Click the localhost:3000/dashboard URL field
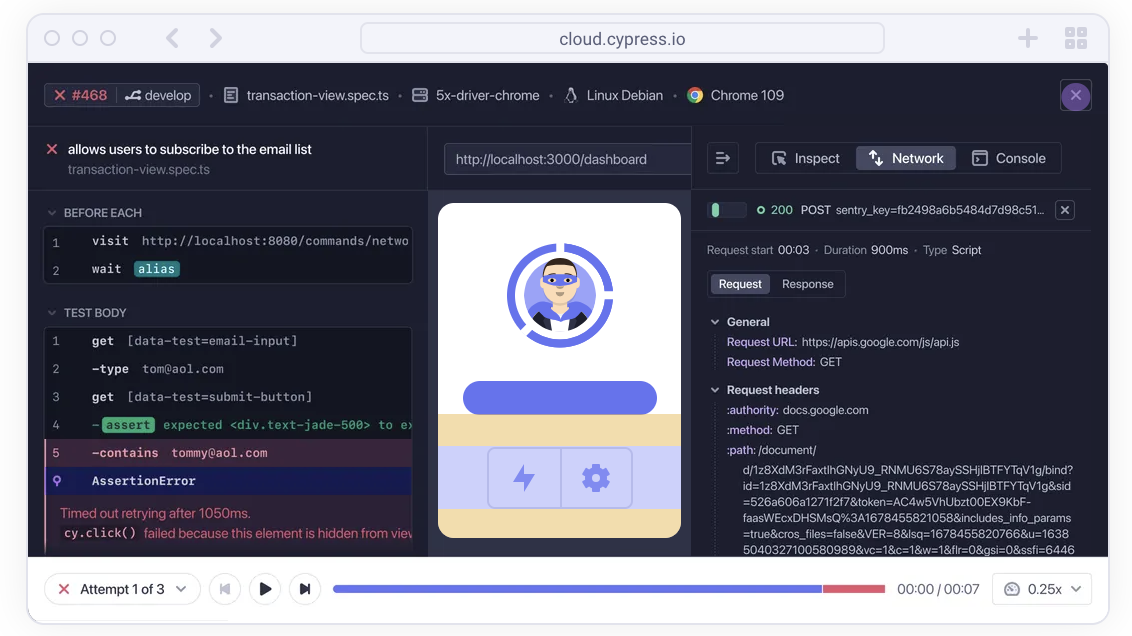The image size is (1132, 636). point(567,160)
